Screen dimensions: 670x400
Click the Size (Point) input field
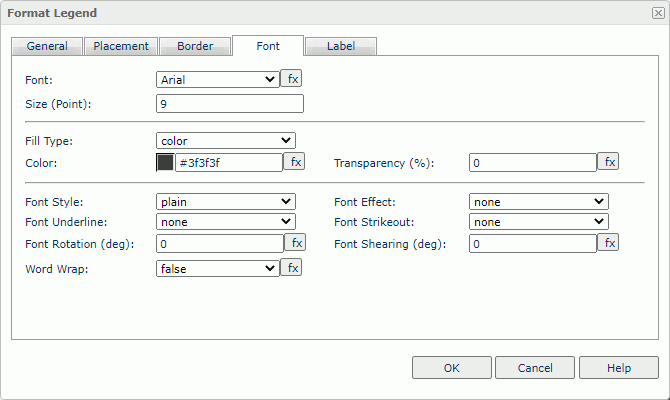tap(229, 103)
